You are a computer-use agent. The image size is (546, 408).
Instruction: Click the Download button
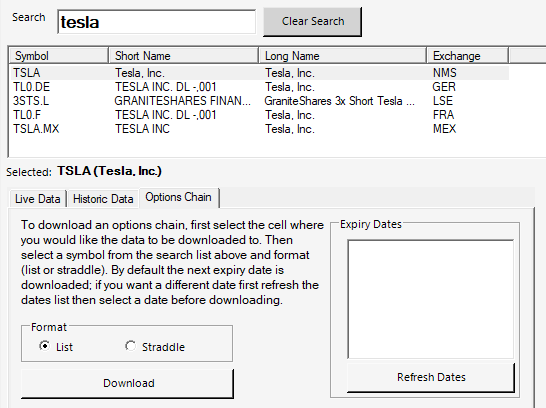pos(127,383)
